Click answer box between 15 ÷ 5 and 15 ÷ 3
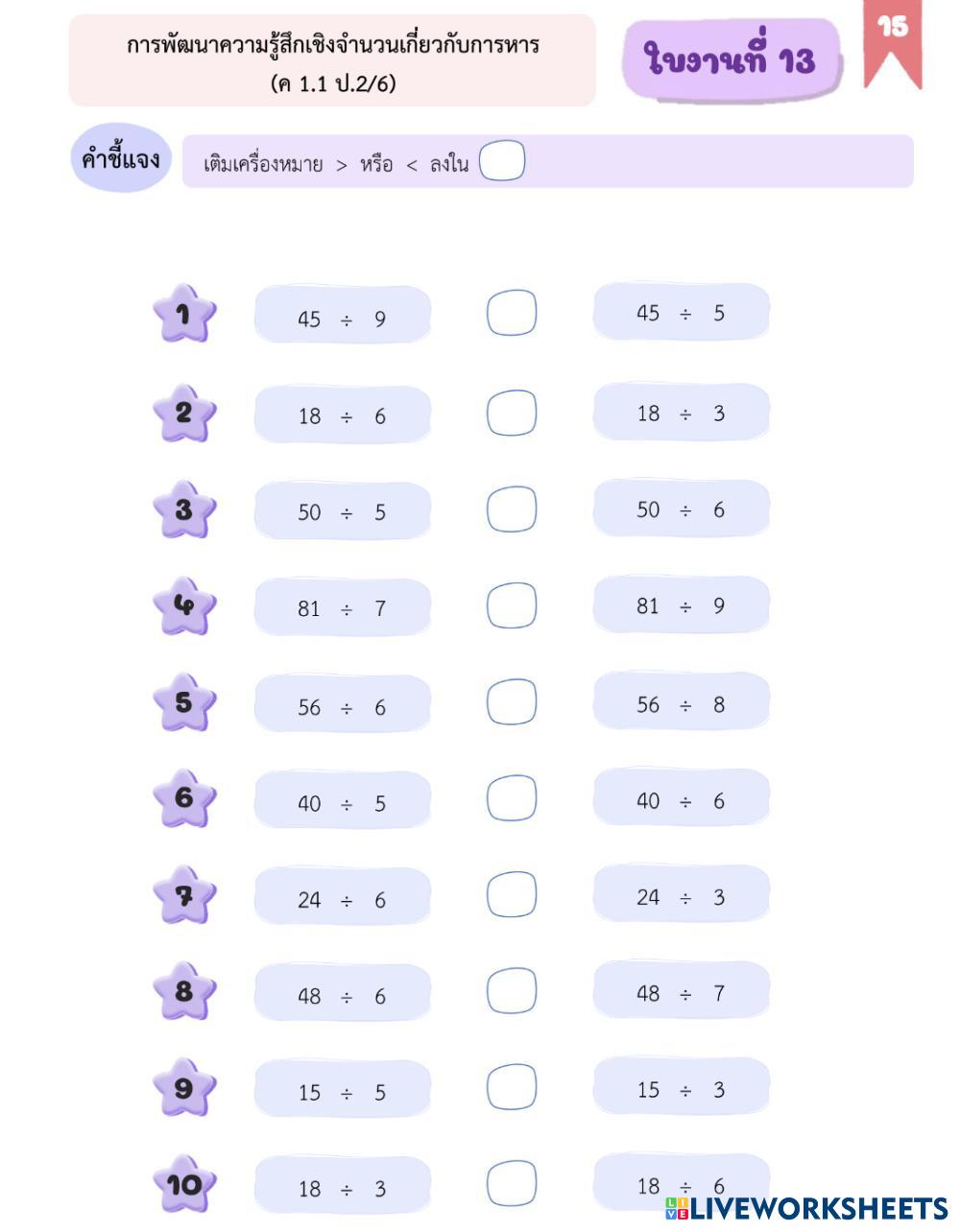Image resolution: width=960 pixels, height=1232 pixels. (511, 1087)
